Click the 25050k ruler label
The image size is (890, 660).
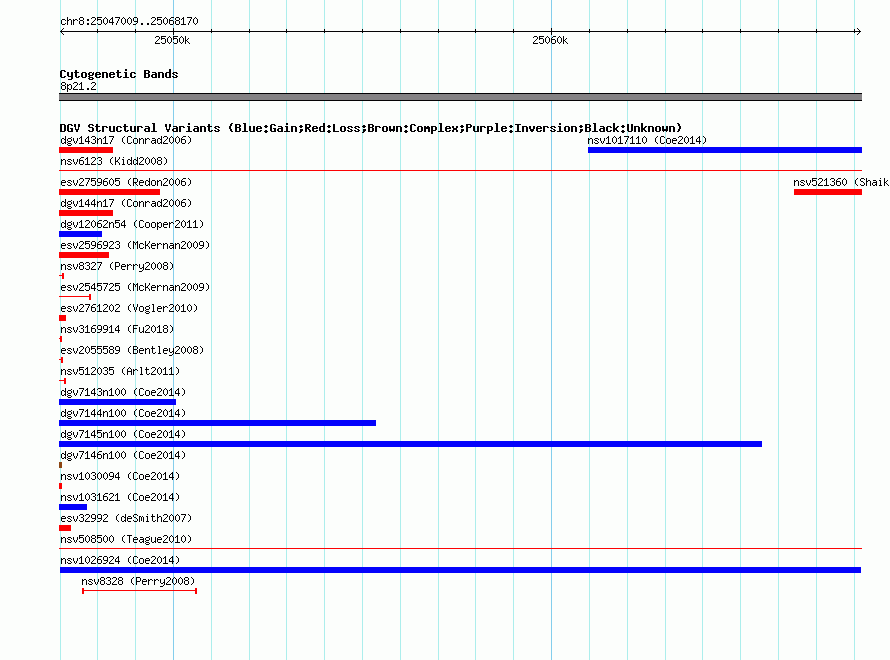[172, 40]
